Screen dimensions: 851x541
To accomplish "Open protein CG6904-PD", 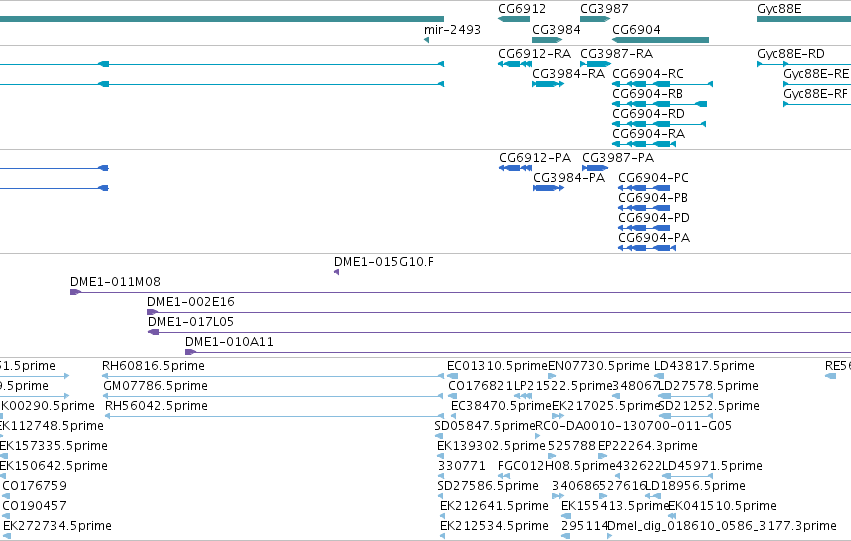I will 654,218.
